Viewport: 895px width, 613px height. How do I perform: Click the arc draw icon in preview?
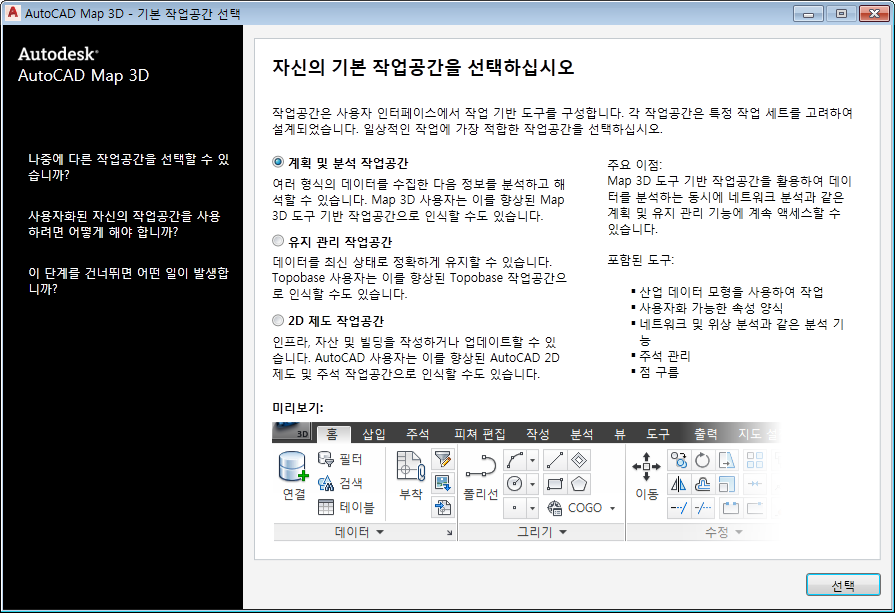(x=515, y=460)
